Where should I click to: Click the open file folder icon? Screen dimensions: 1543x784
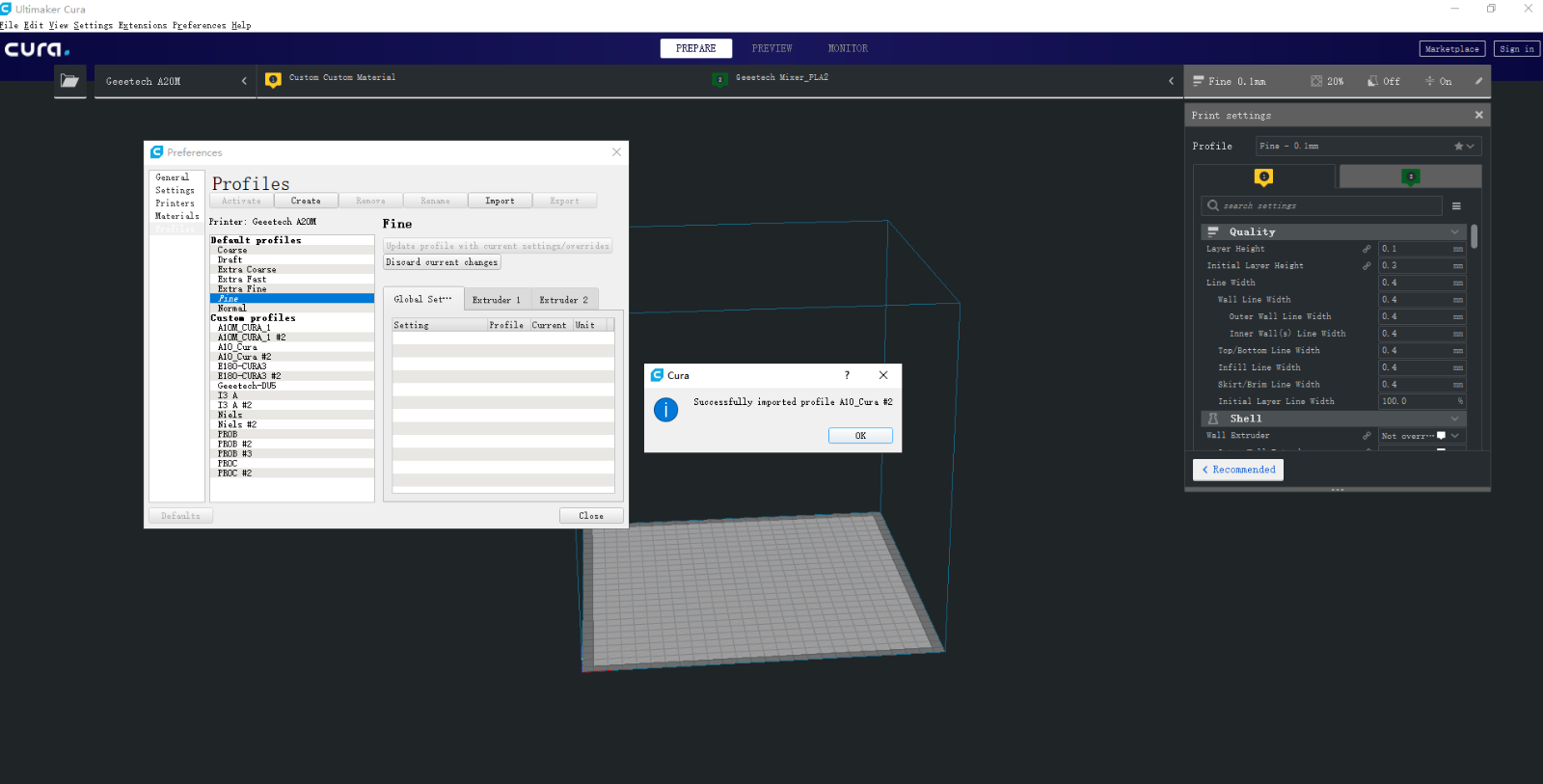69,81
